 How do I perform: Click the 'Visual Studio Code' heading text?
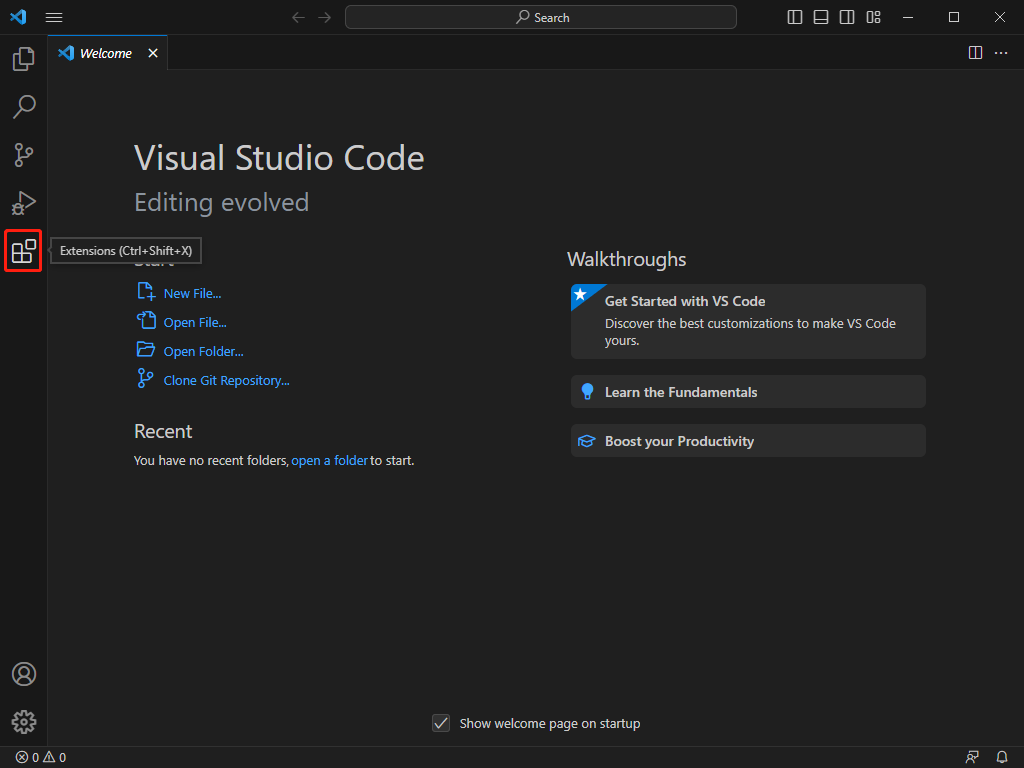tap(279, 158)
